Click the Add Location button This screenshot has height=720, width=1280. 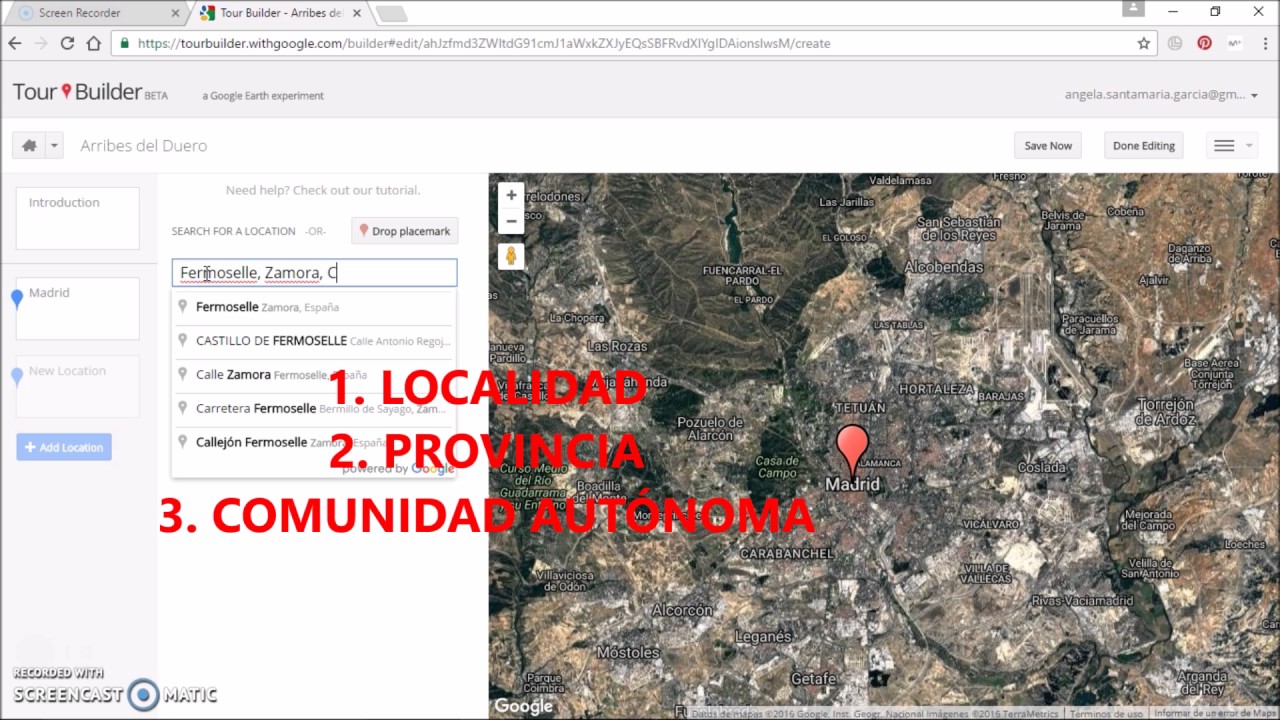[x=64, y=447]
